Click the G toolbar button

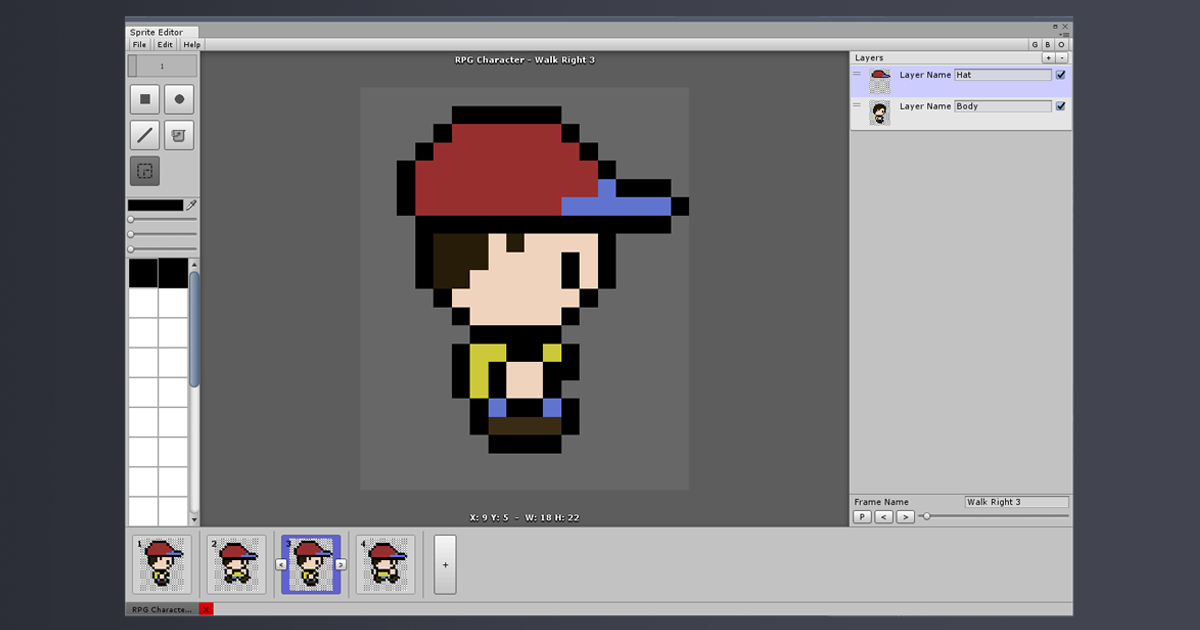tap(1035, 44)
